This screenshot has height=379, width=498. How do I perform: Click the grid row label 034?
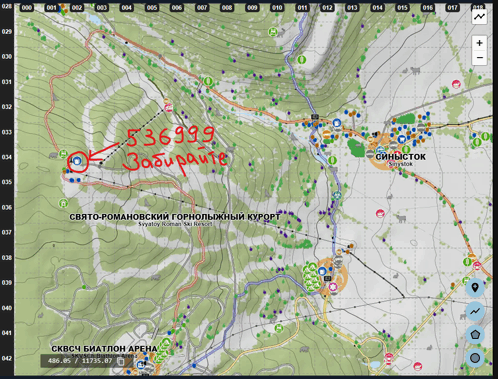7,157
